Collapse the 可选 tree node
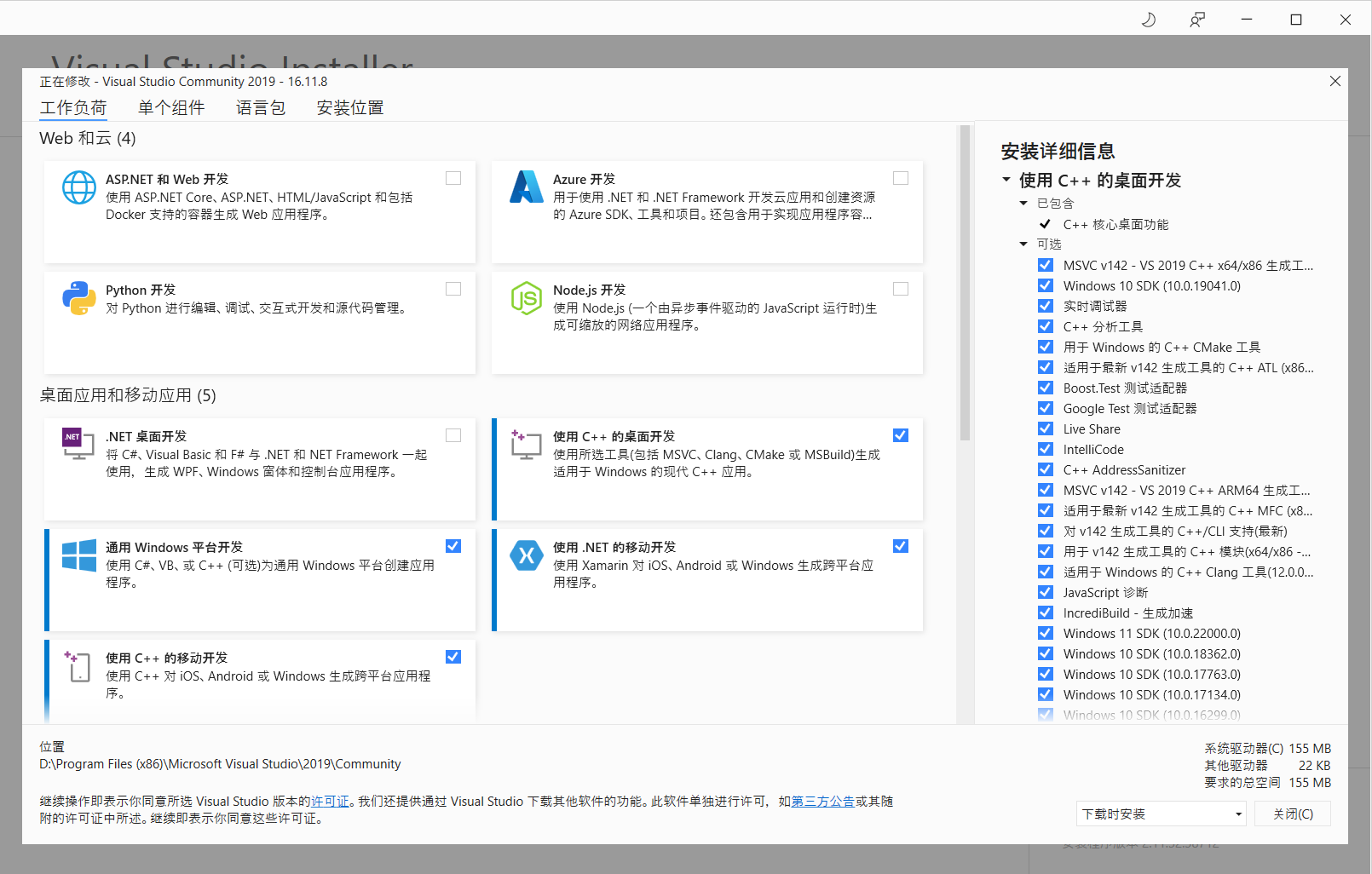Screen dimensions: 1372x874 tap(1023, 244)
